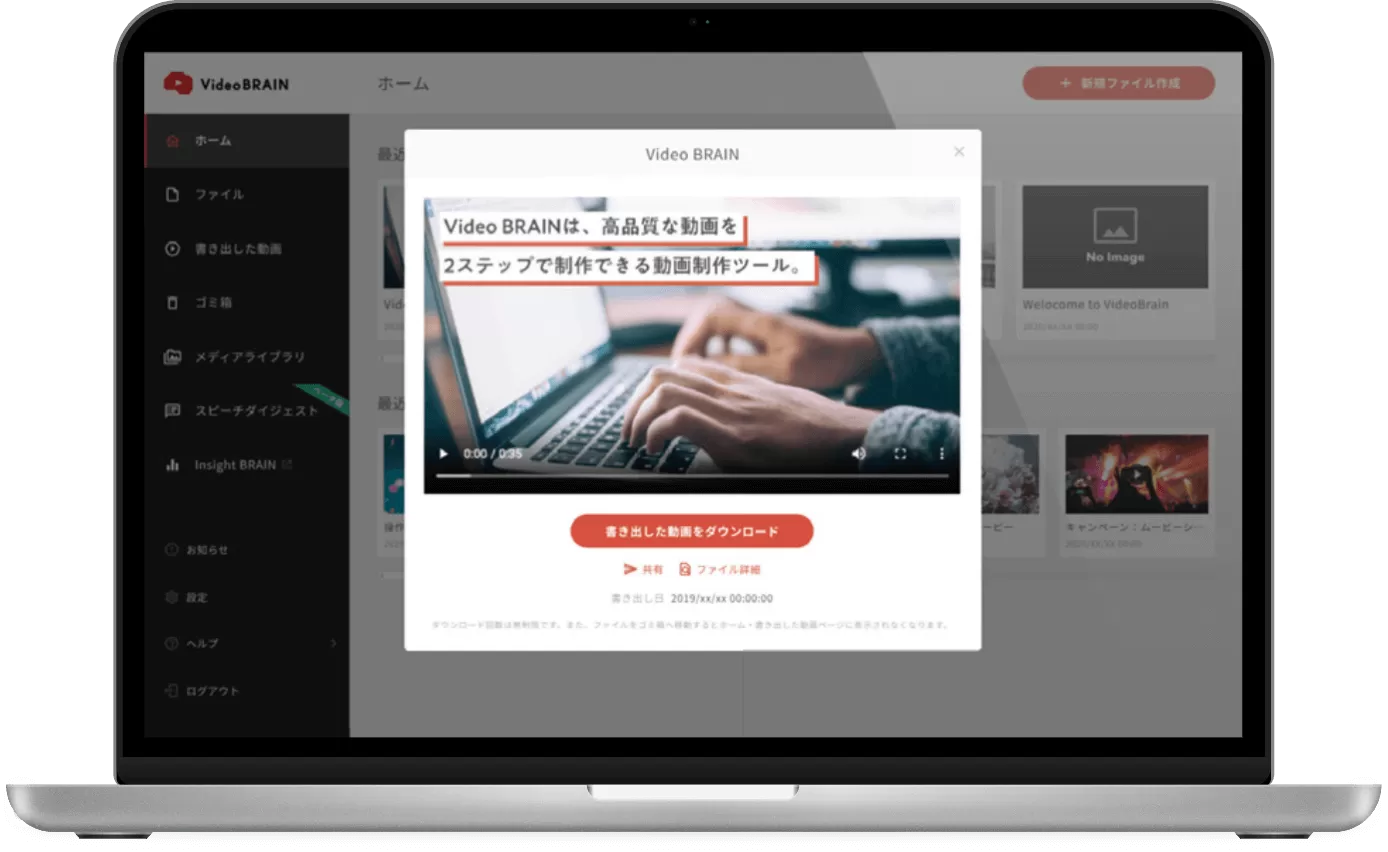The height and width of the screenshot is (852, 1388).
Task: Click the Video BRAIN dialog title
Action: tap(692, 155)
